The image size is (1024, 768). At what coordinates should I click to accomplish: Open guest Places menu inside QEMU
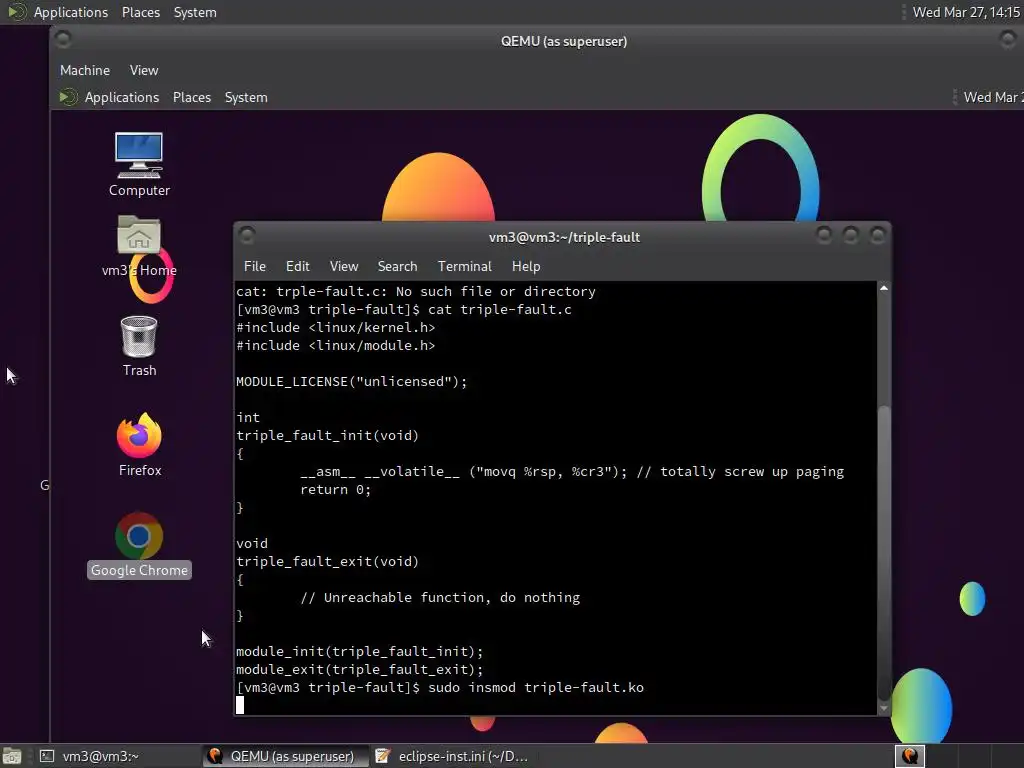(x=191, y=97)
